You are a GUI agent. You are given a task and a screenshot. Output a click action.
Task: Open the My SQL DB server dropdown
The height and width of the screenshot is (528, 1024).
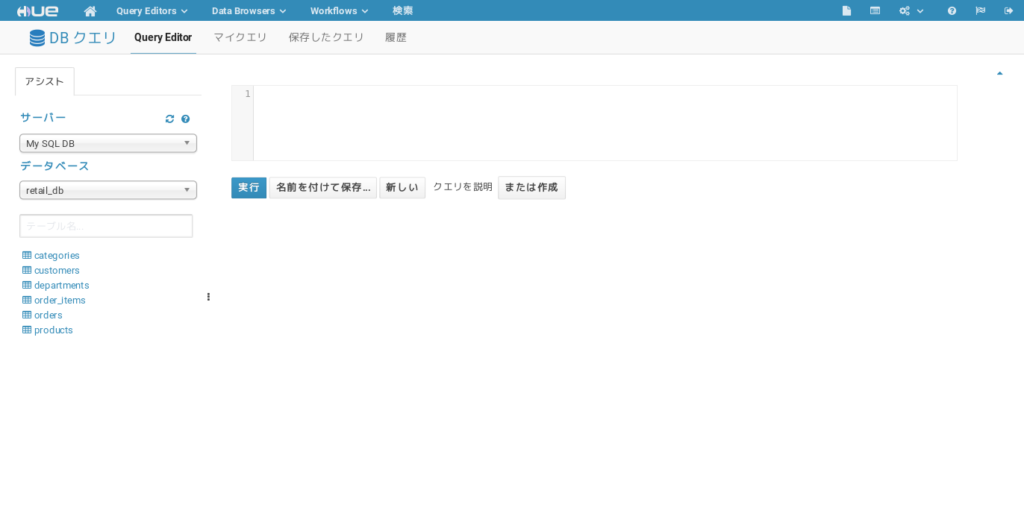click(x=108, y=143)
